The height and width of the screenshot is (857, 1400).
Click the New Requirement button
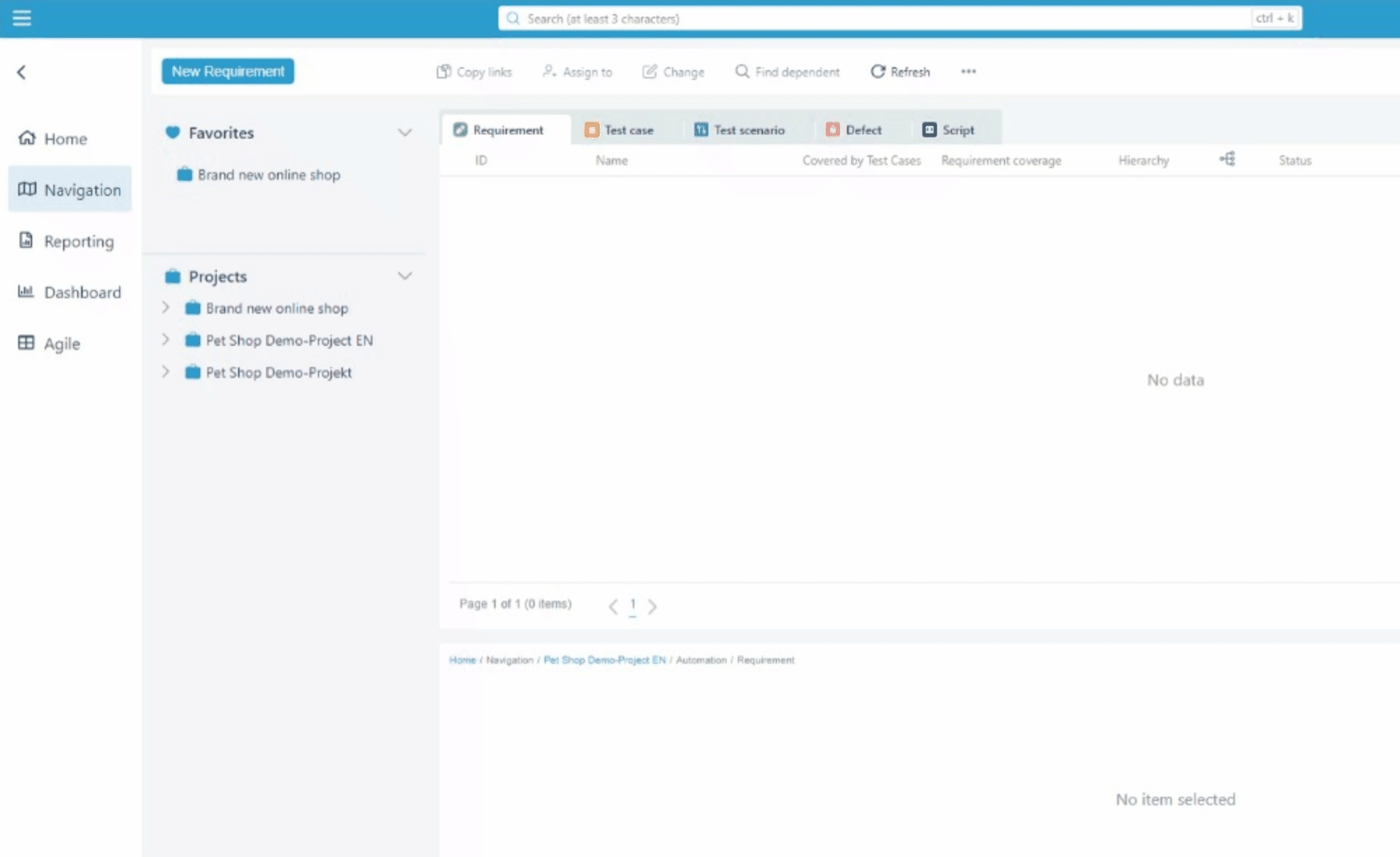pos(227,71)
